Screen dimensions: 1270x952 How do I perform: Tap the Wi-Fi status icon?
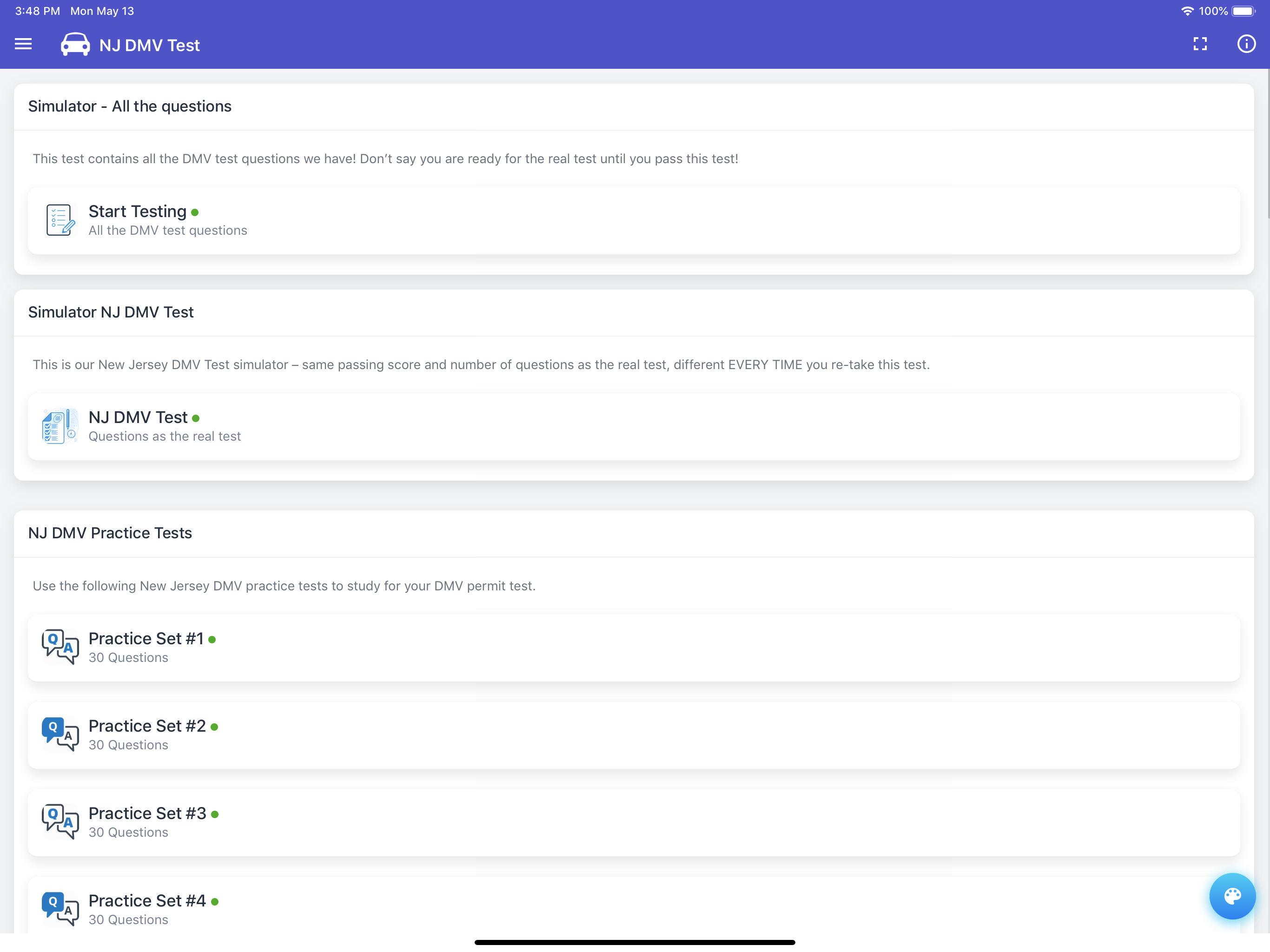click(x=1187, y=11)
